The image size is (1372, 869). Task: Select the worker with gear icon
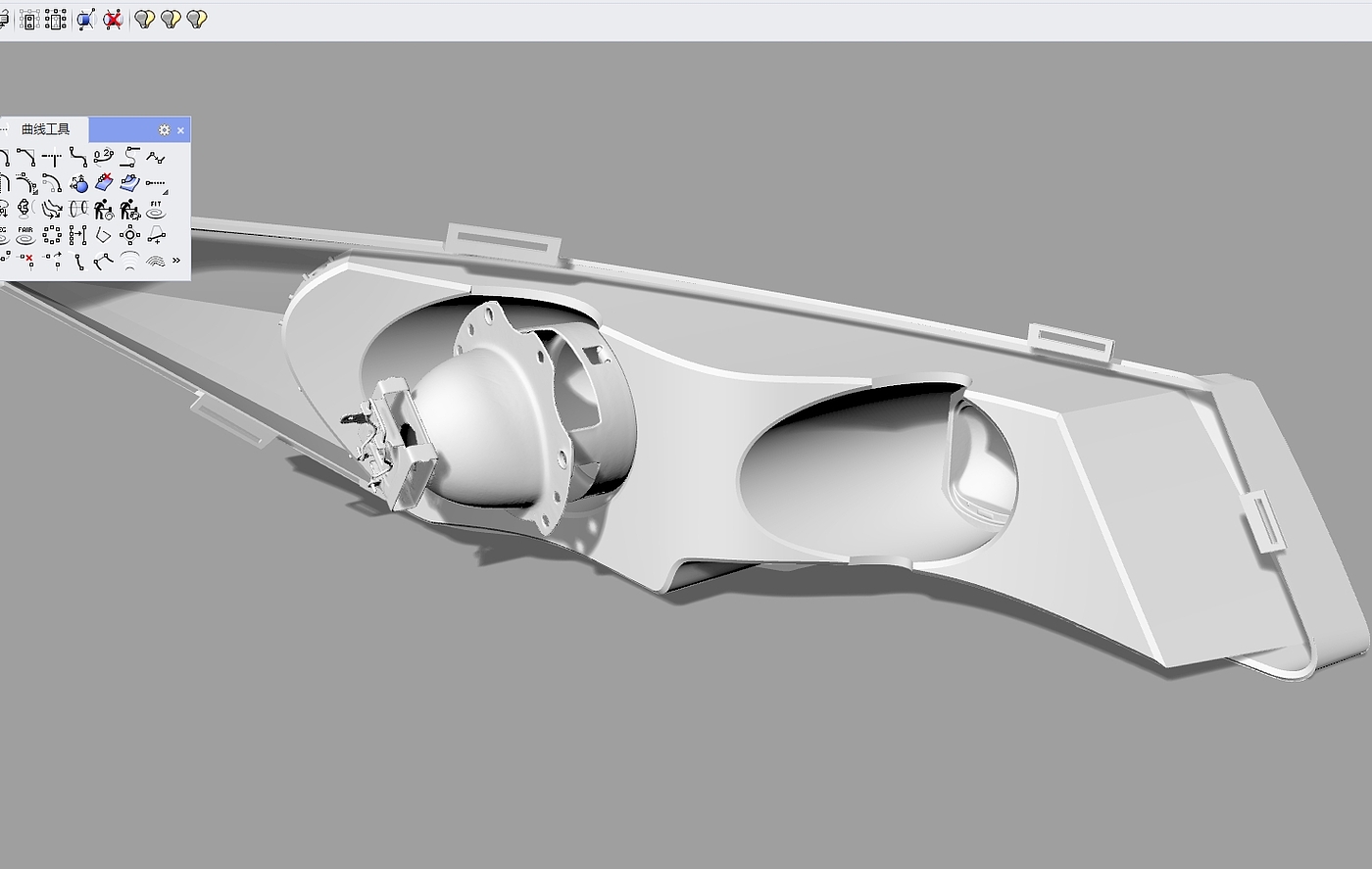pyautogui.click(x=130, y=209)
